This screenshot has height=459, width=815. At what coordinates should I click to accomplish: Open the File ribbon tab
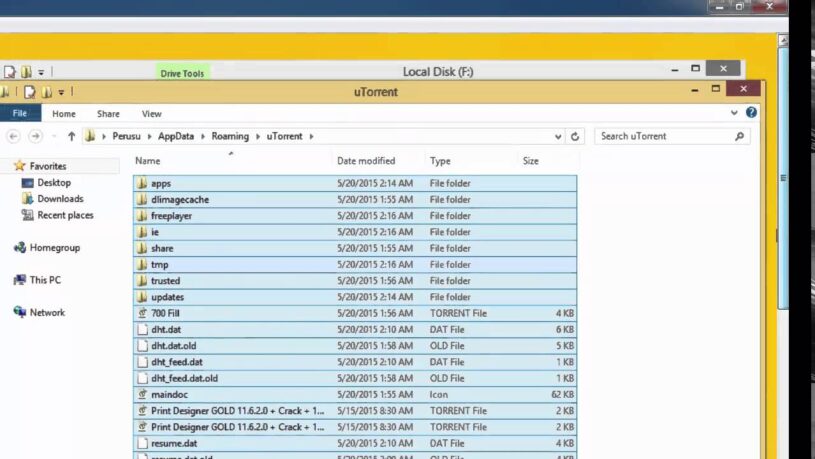pyautogui.click(x=20, y=113)
